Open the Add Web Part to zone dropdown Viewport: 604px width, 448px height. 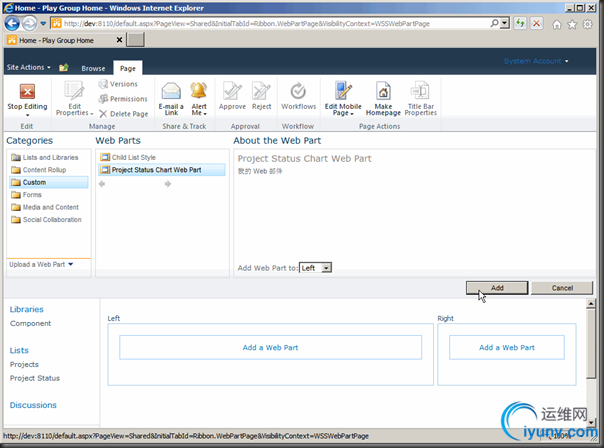[315, 268]
